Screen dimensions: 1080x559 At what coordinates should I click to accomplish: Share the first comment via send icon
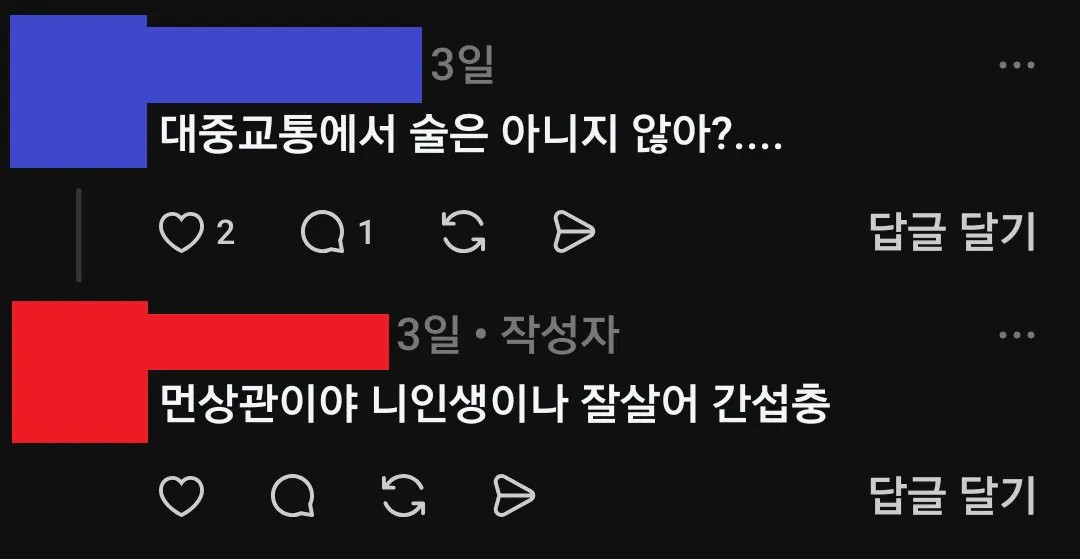[574, 232]
